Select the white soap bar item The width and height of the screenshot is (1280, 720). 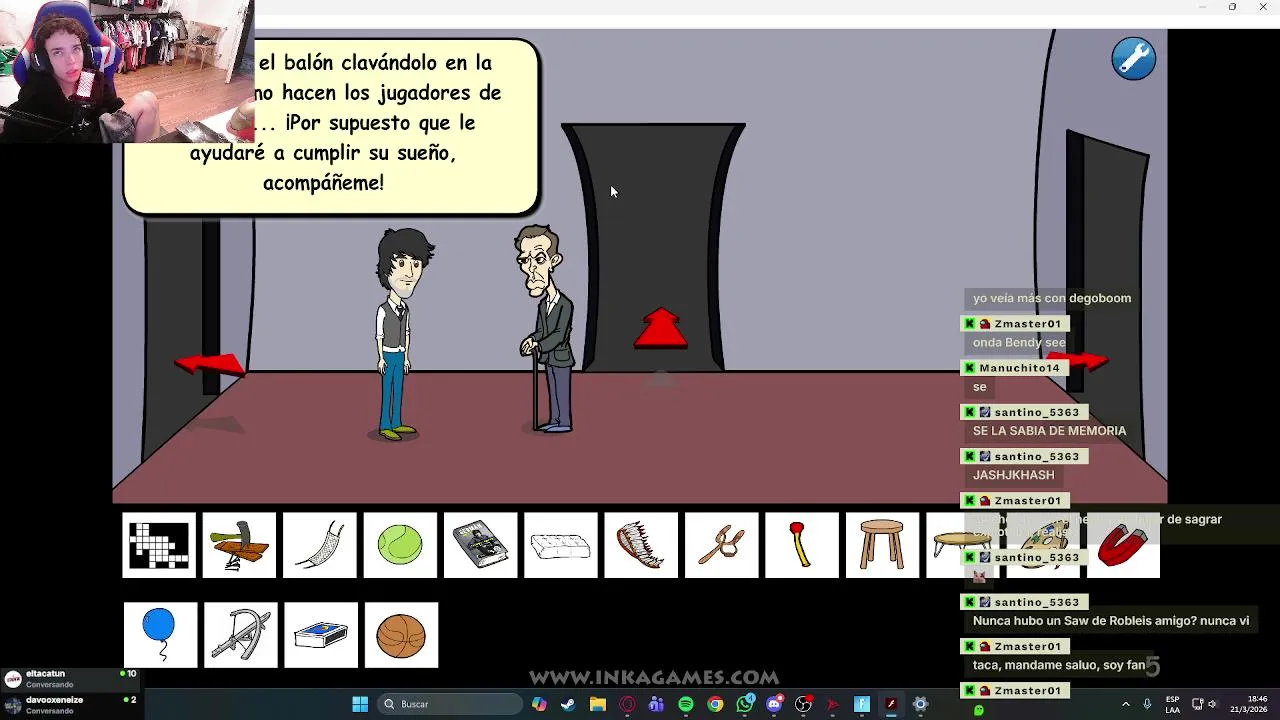(561, 545)
